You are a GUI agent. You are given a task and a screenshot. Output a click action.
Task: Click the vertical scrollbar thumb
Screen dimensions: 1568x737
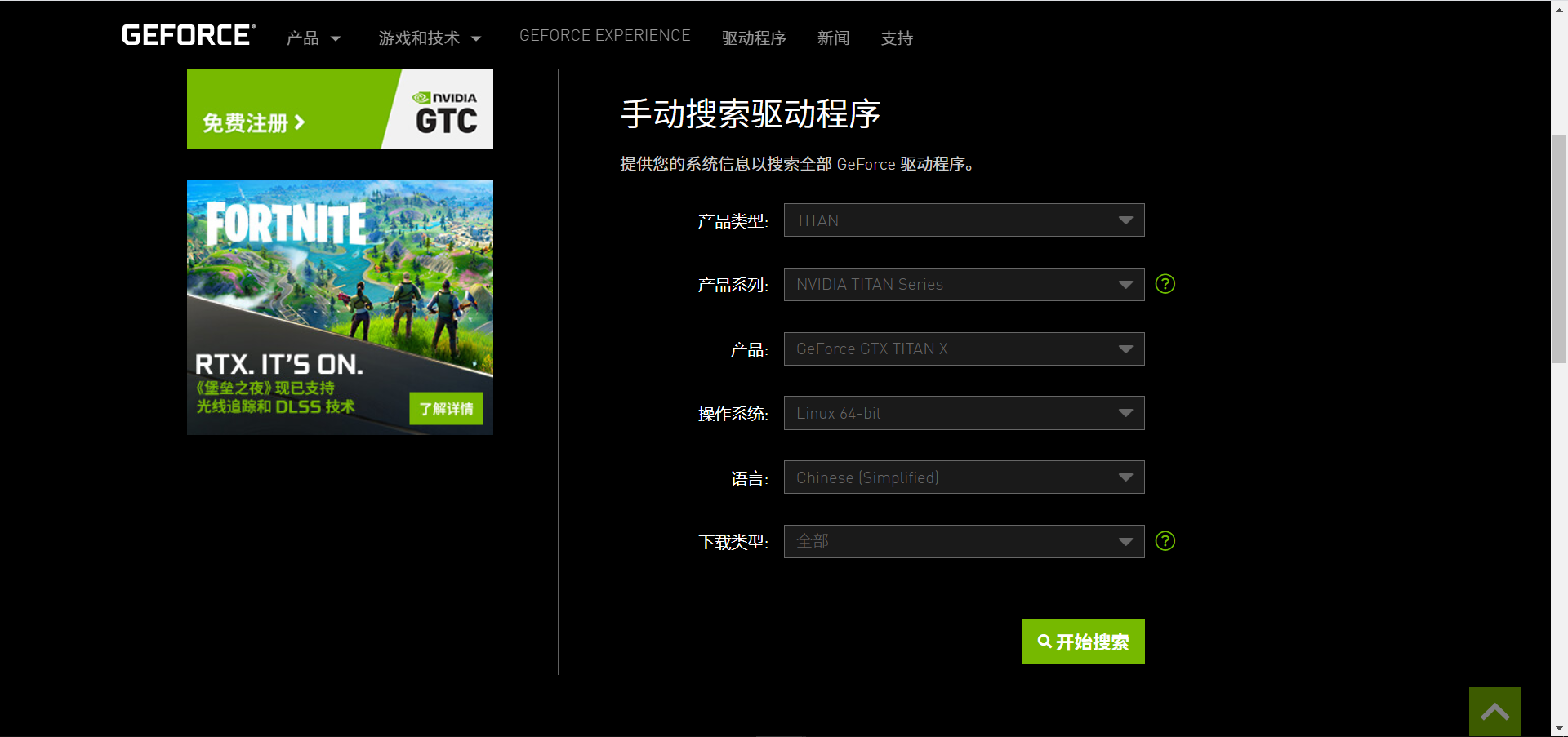point(1559,248)
